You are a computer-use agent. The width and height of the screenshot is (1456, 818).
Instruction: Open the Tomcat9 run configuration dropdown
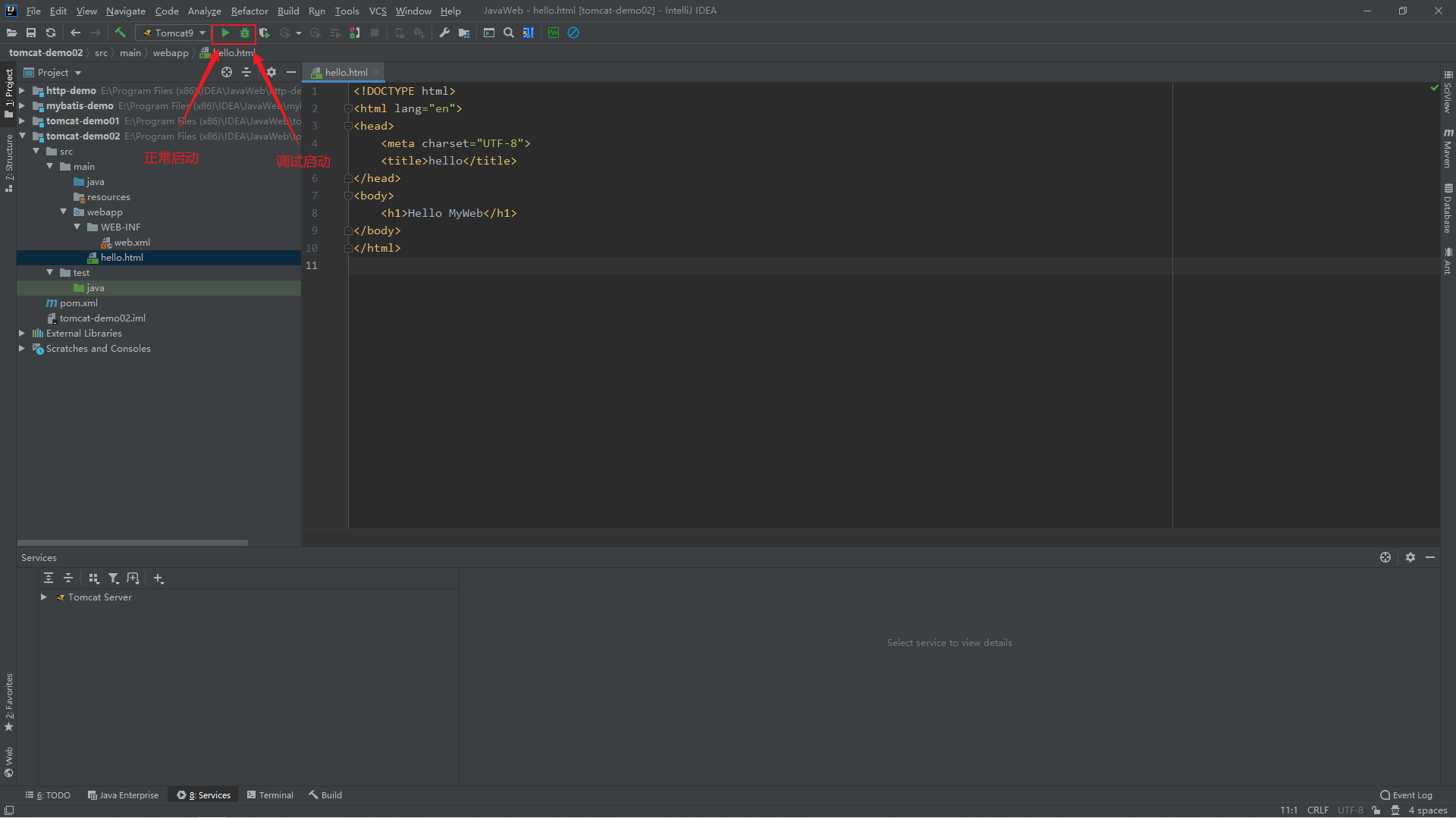[174, 33]
